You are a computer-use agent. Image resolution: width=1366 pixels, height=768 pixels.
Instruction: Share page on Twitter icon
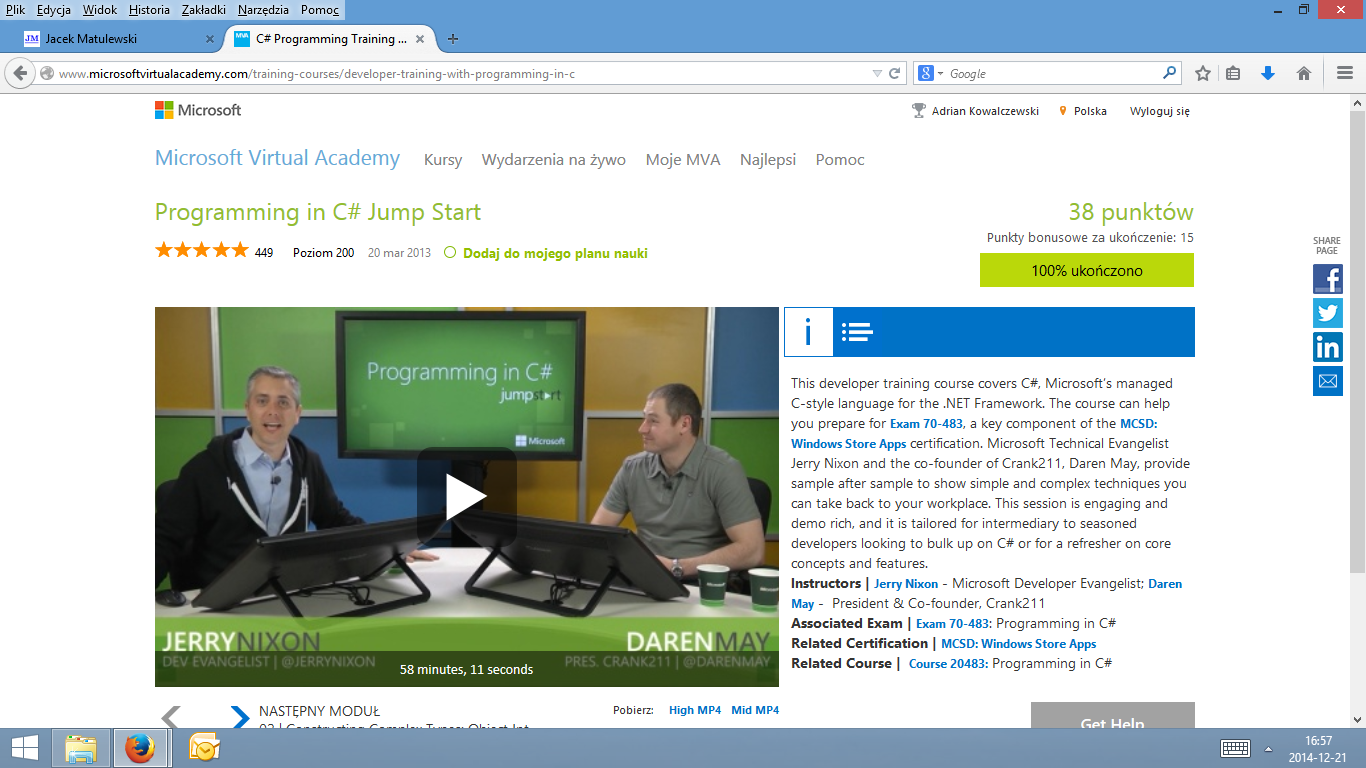click(x=1327, y=313)
